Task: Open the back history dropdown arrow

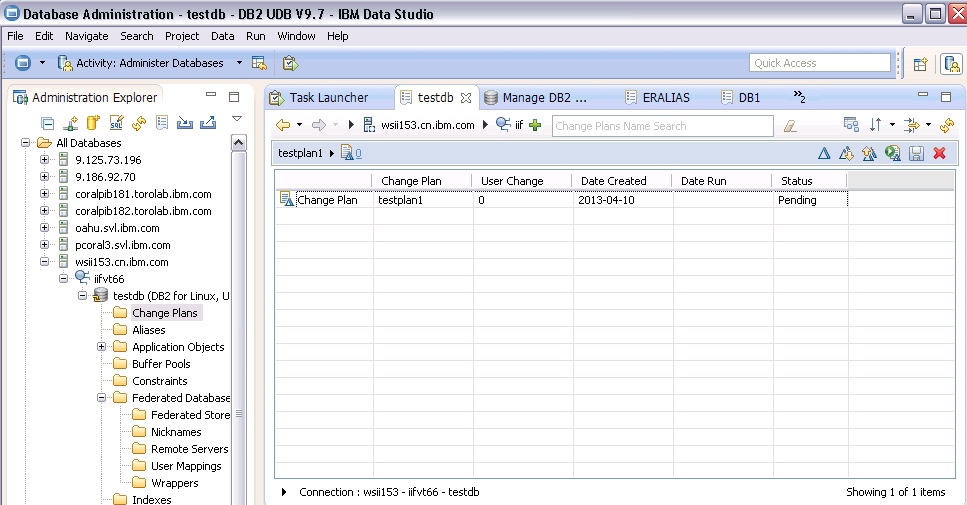Action: 300,125
